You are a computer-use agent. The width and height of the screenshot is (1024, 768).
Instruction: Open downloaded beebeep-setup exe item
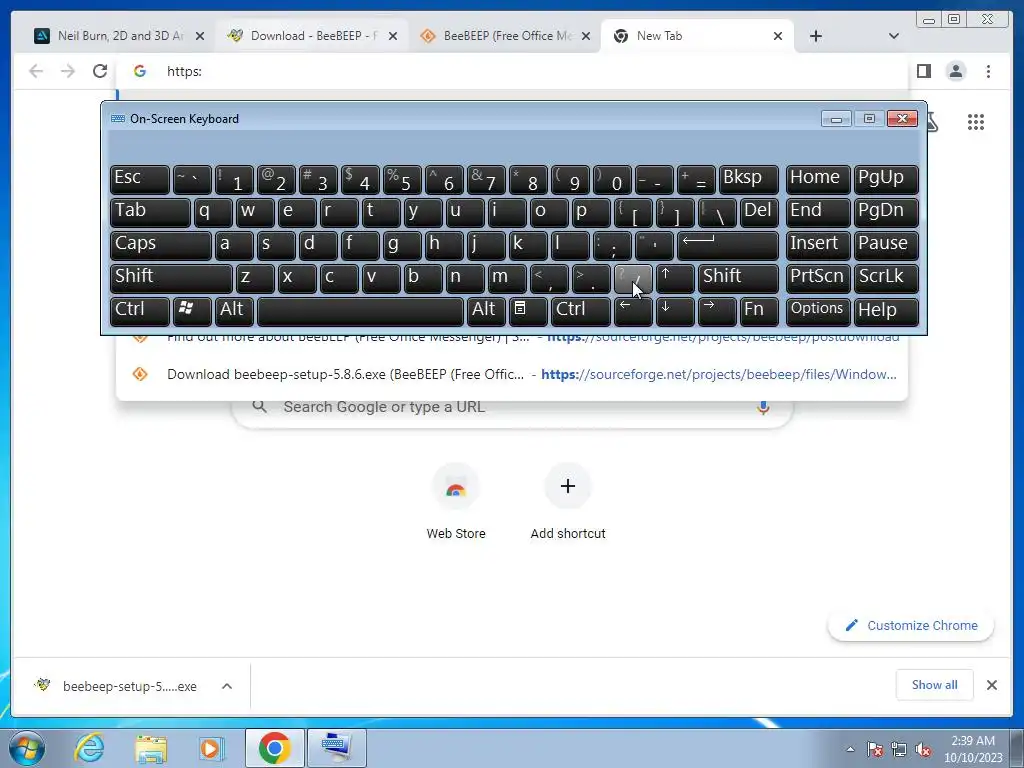[x=118, y=686]
